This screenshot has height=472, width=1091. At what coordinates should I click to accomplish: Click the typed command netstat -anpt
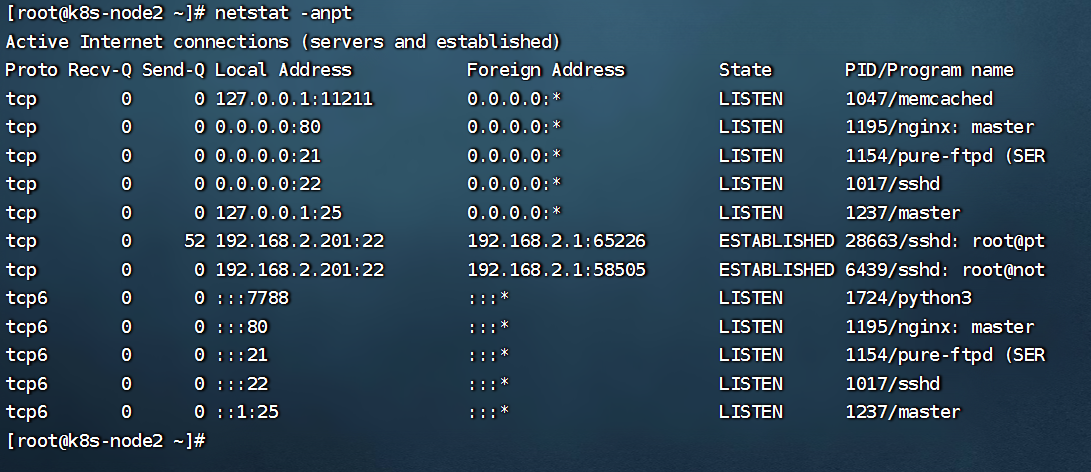[x=283, y=13]
